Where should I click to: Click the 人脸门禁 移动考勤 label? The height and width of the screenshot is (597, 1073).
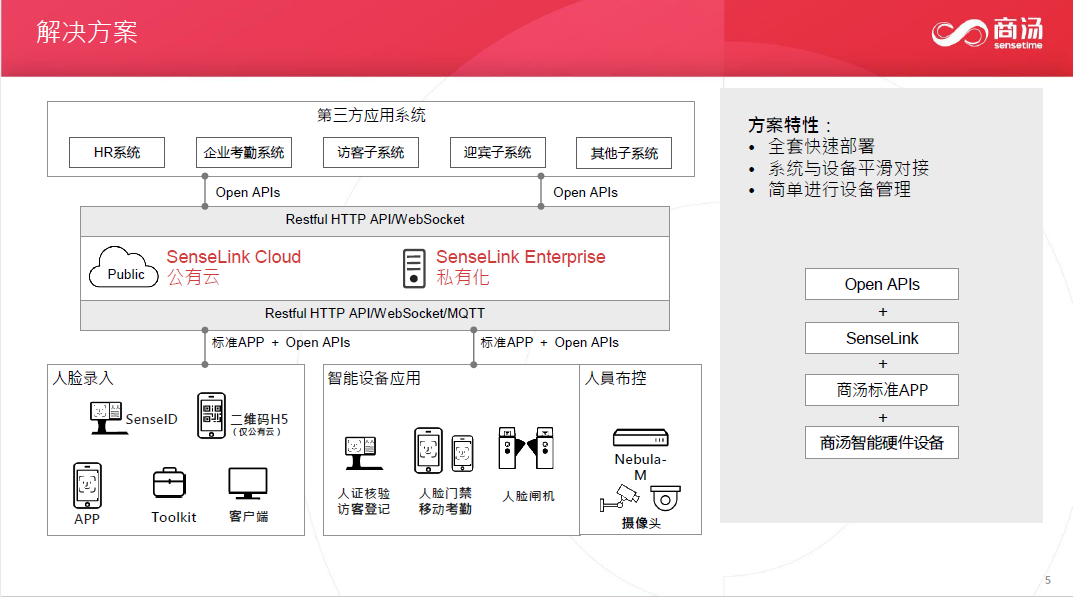[x=445, y=501]
